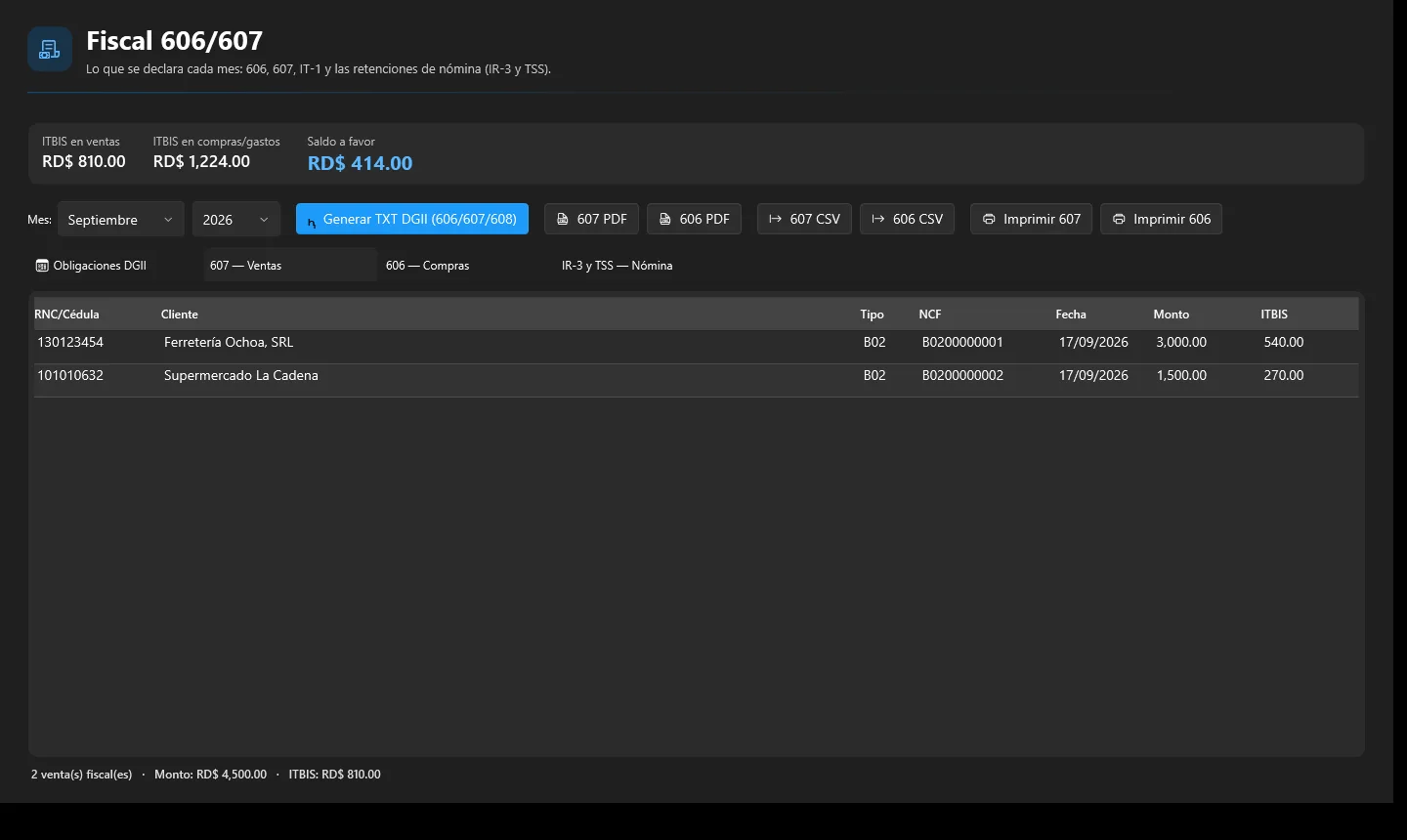Screen dimensions: 1407x840
Task: Click the Fiscal 606/607 receipt icon
Action: click(50, 49)
